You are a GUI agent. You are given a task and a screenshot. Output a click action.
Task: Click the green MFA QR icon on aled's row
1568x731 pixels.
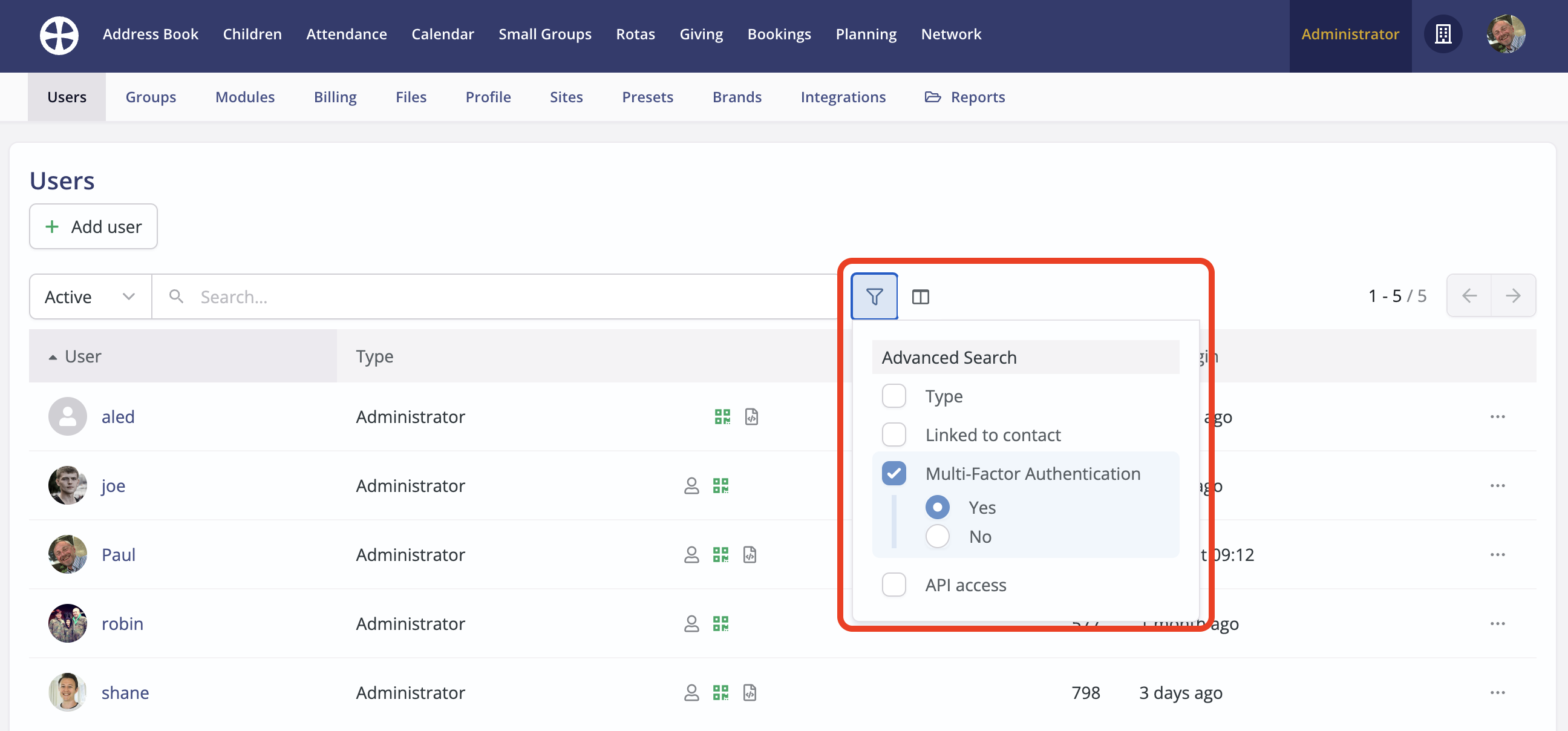[x=722, y=417]
